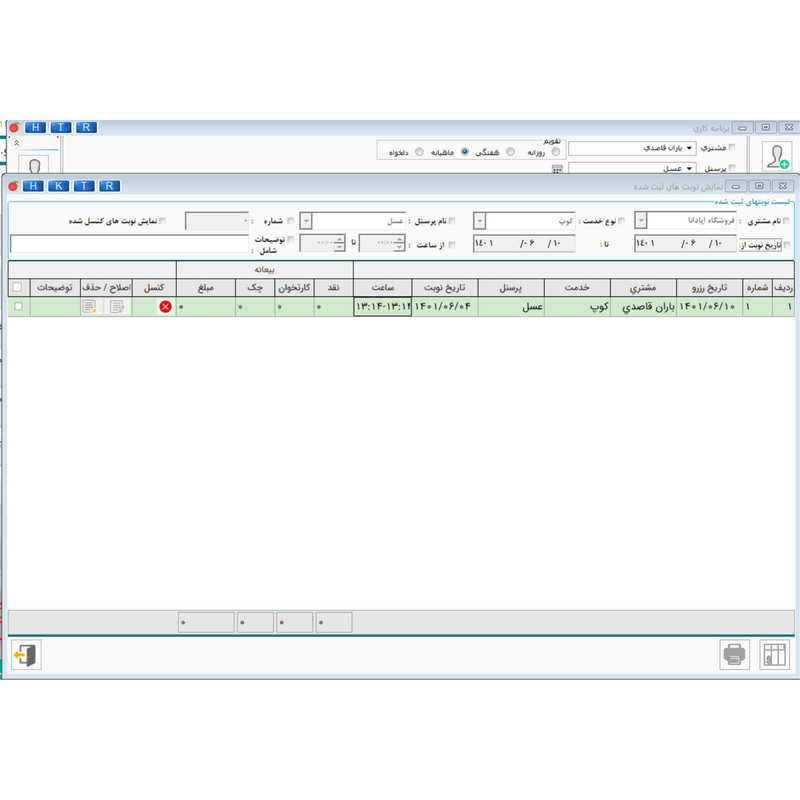The image size is (800, 800).
Task: Click the delete appointment icon in the row
Action: pos(90,307)
